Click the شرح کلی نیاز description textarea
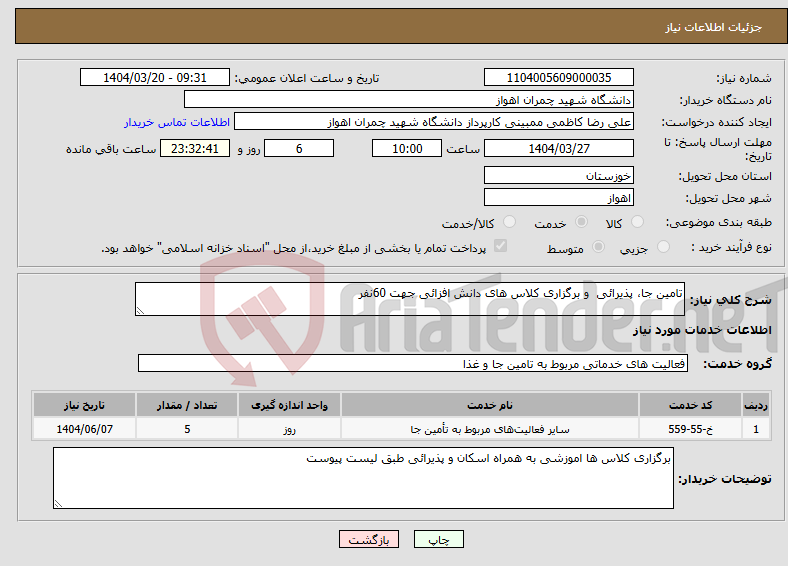Viewport: 788px width, 566px height. click(x=410, y=299)
